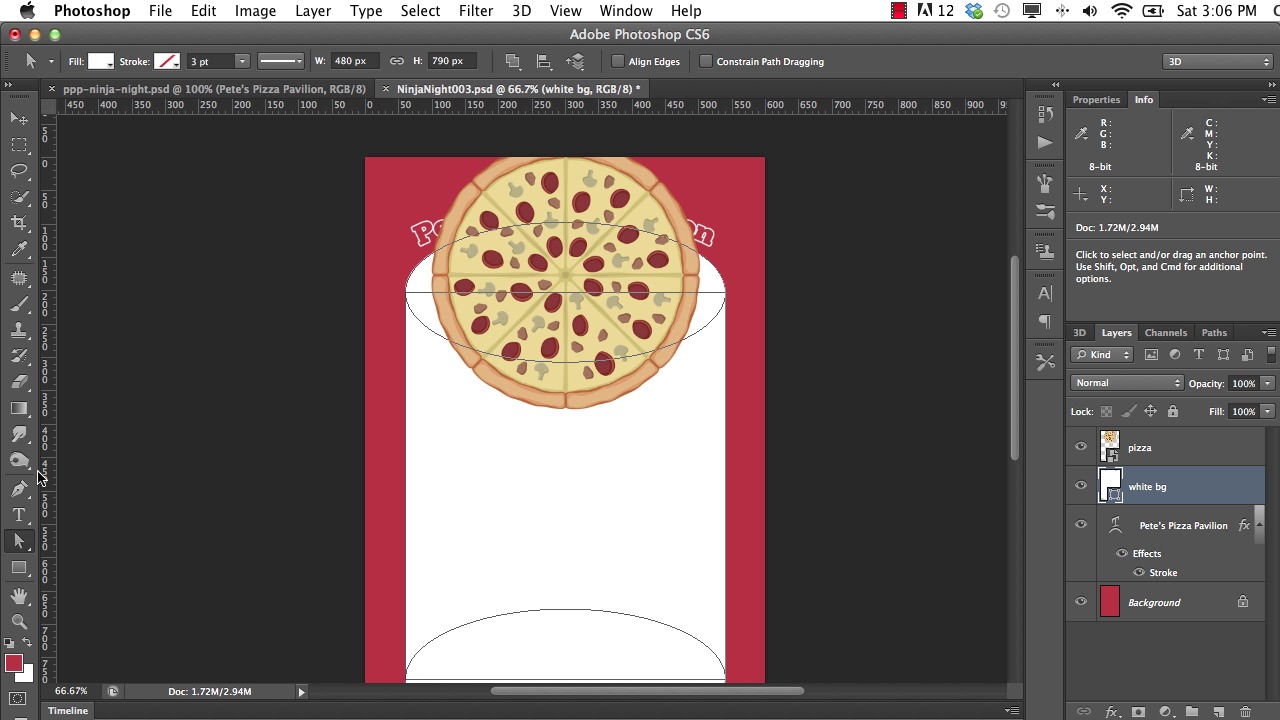Click the shape width input field
The height and width of the screenshot is (720, 1280).
tap(354, 62)
